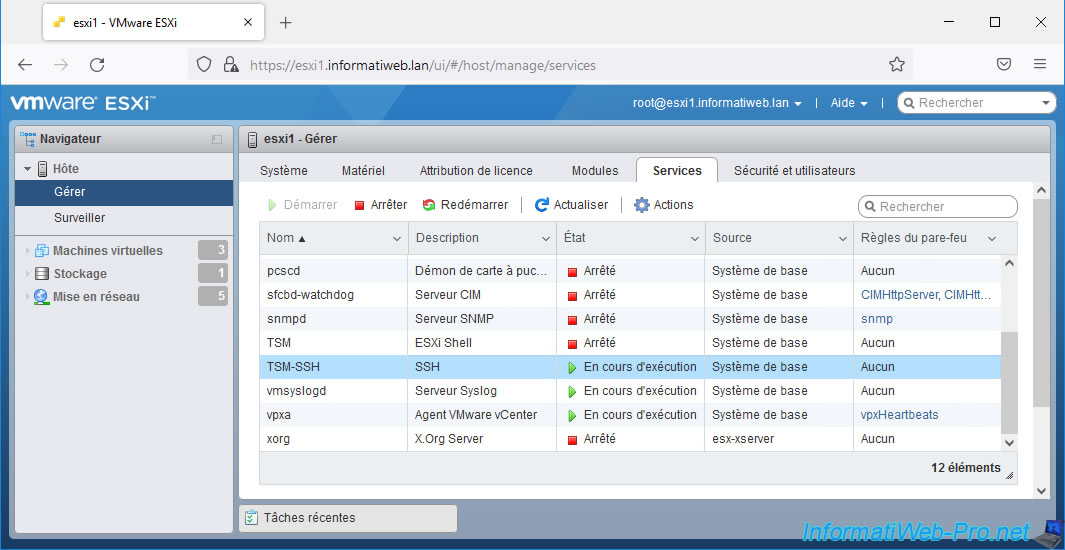Click the red Arrêter stop icon

point(360,205)
